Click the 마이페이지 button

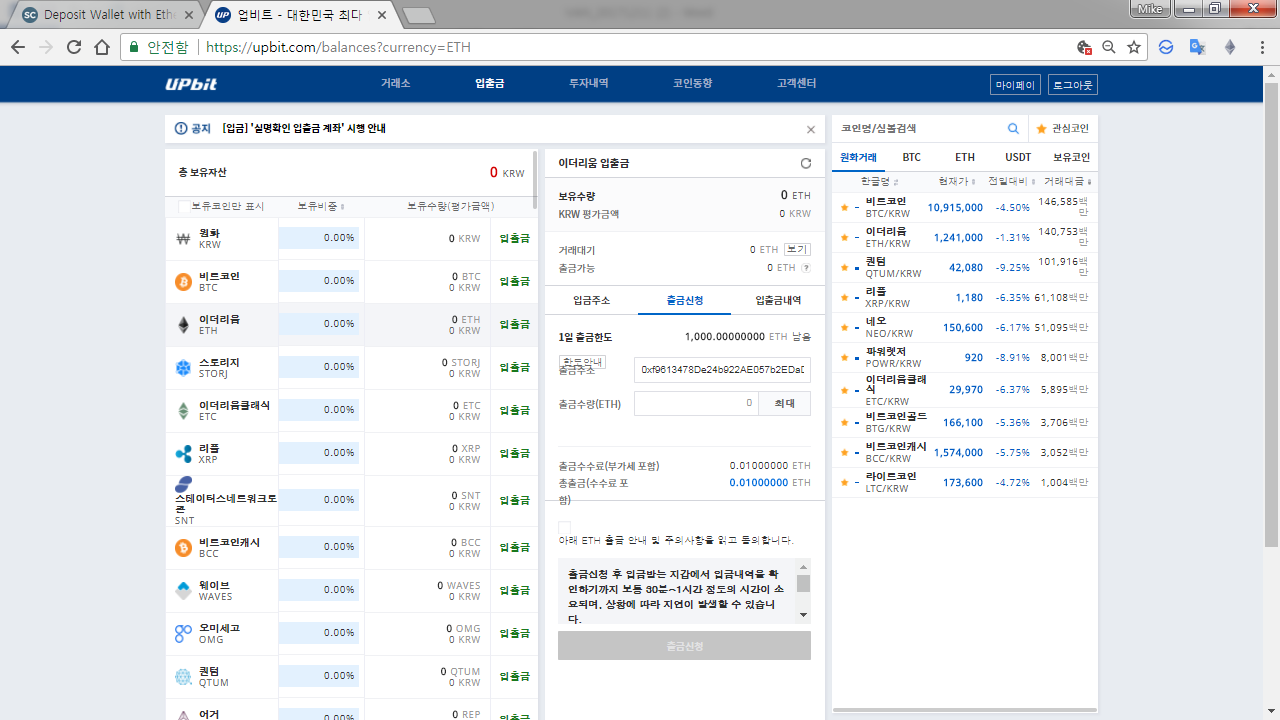[1015, 85]
